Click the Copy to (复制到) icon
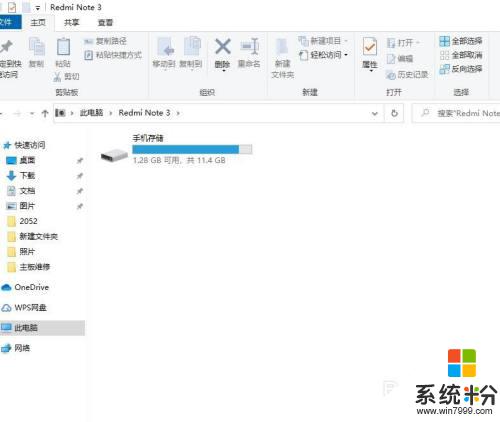The height and width of the screenshot is (422, 500). tap(192, 46)
